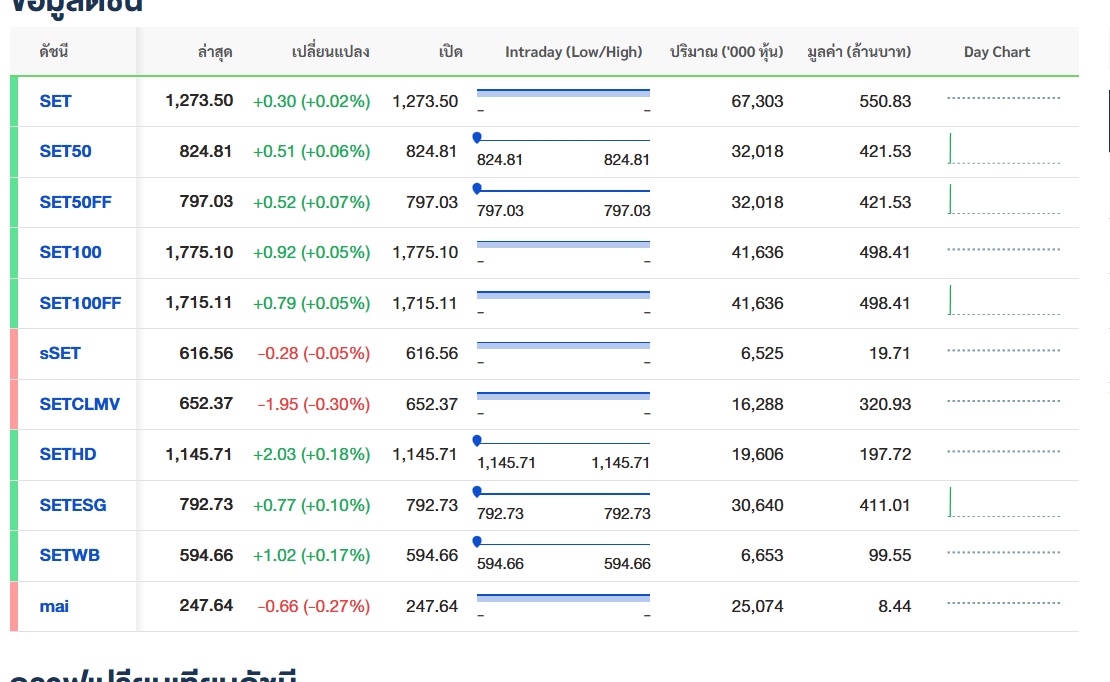The image size is (1110, 682).
Task: Open the sSET index link
Action: [x=60, y=353]
